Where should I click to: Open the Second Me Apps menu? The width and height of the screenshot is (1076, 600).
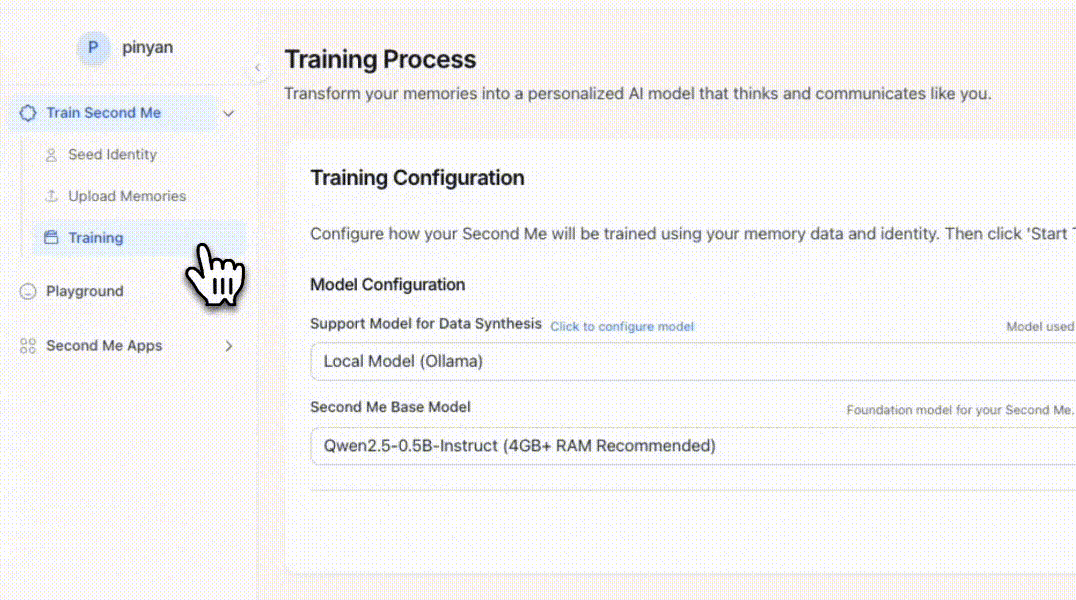pos(103,346)
